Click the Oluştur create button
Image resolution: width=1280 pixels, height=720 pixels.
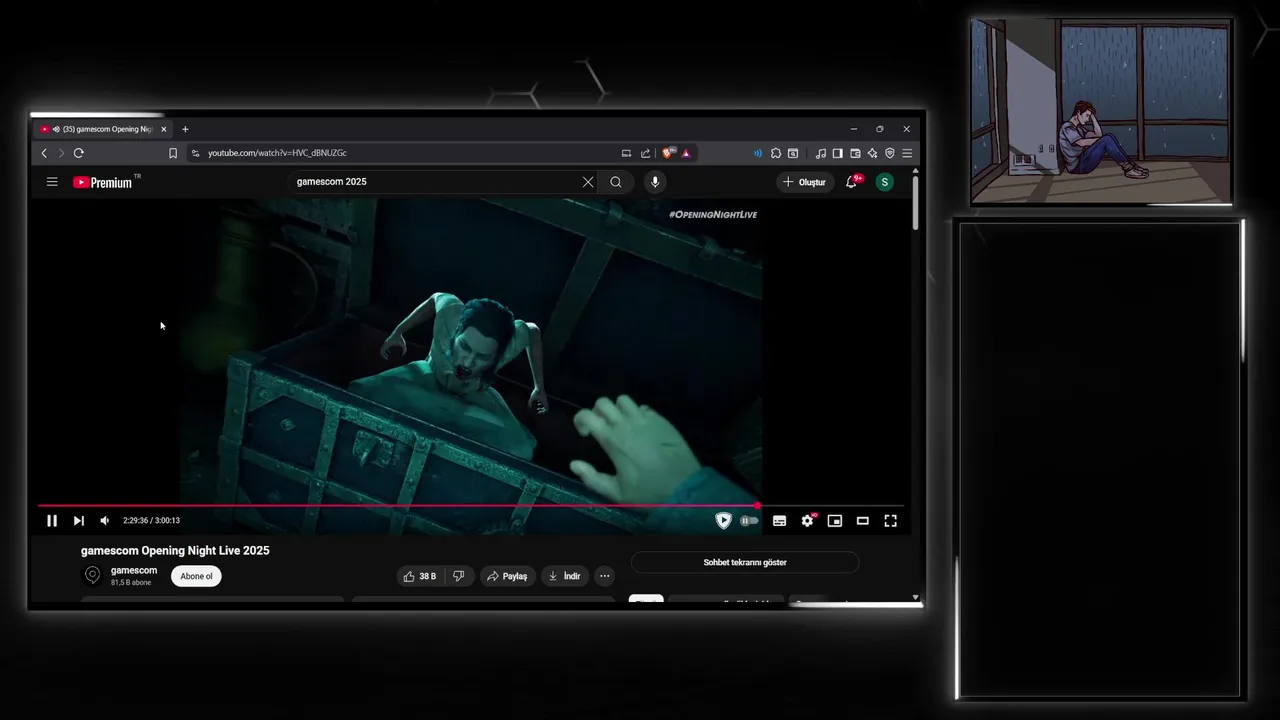point(804,182)
